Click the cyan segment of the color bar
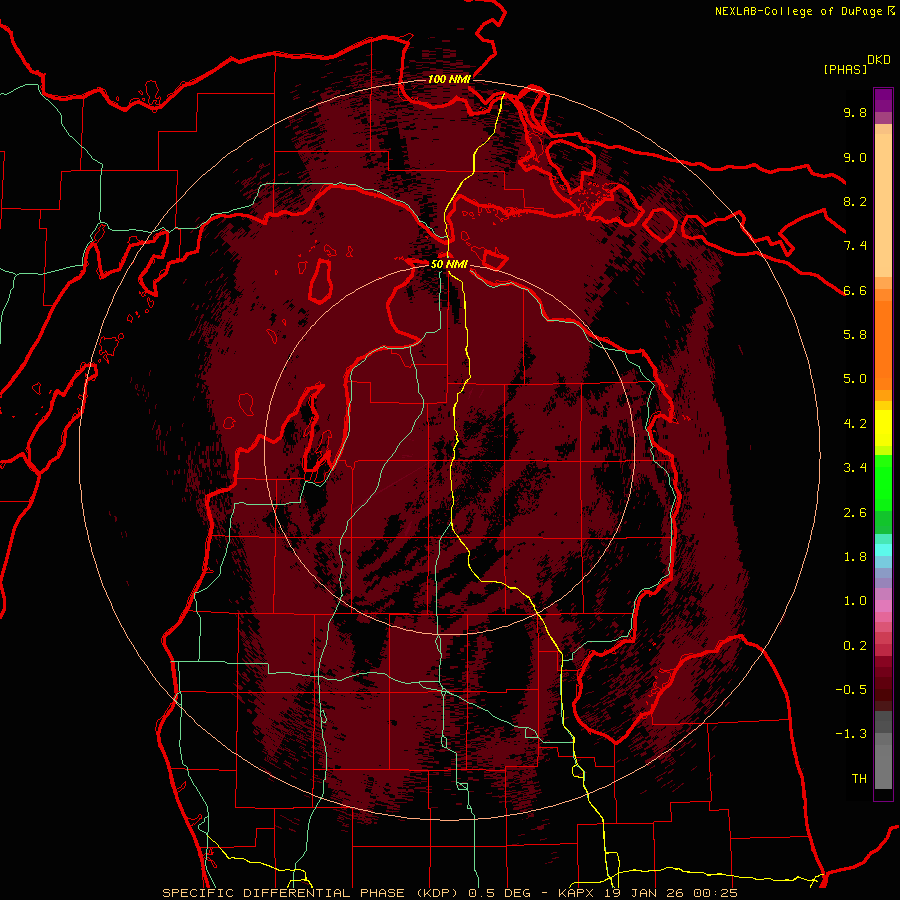 coord(883,550)
